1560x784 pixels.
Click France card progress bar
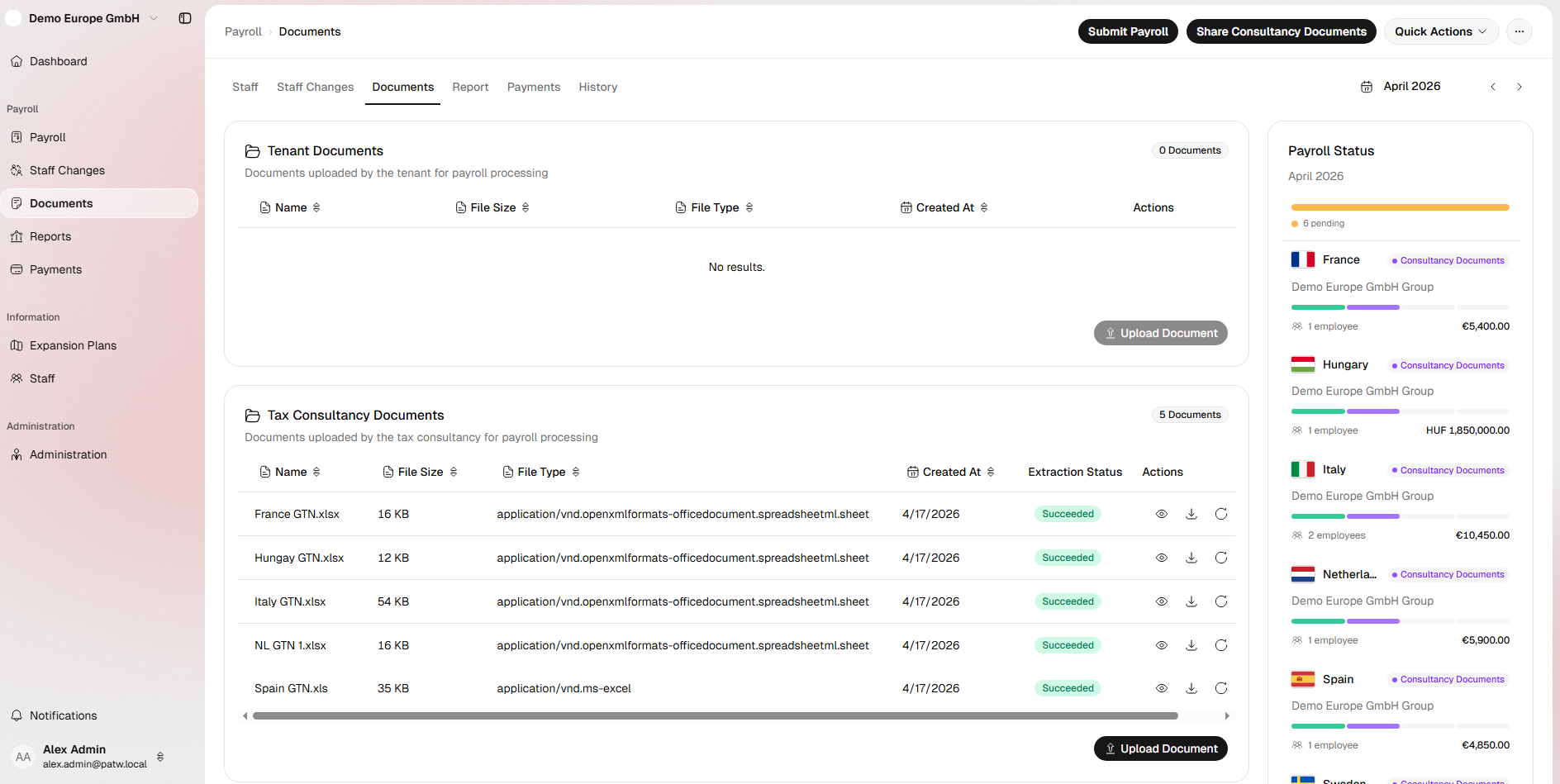1401,307
